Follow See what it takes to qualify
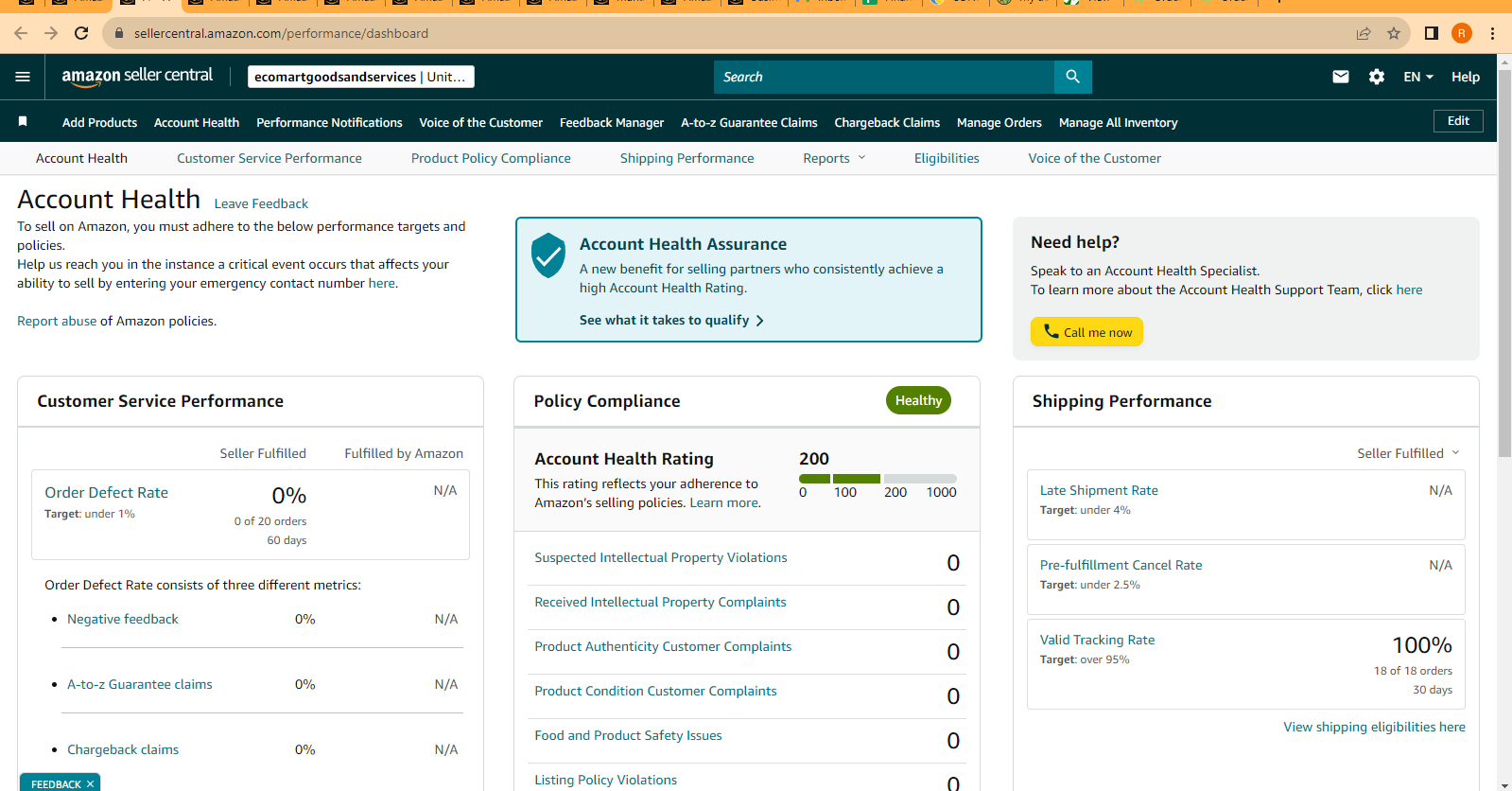Screen dimensions: 1512x791 pyautogui.click(x=671, y=320)
